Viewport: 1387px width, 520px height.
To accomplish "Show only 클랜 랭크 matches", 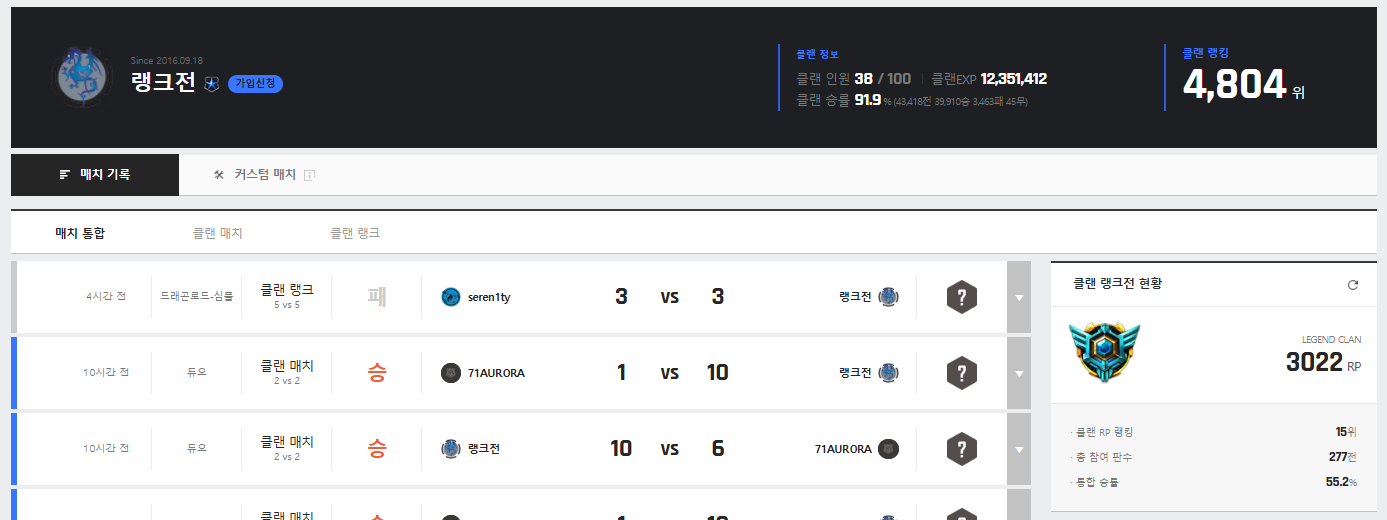I will [355, 233].
